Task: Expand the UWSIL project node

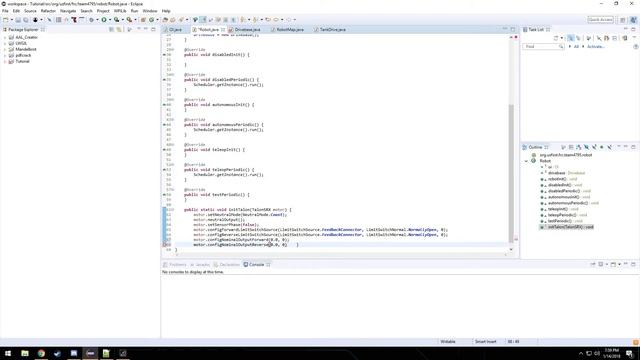Action: coord(5,43)
